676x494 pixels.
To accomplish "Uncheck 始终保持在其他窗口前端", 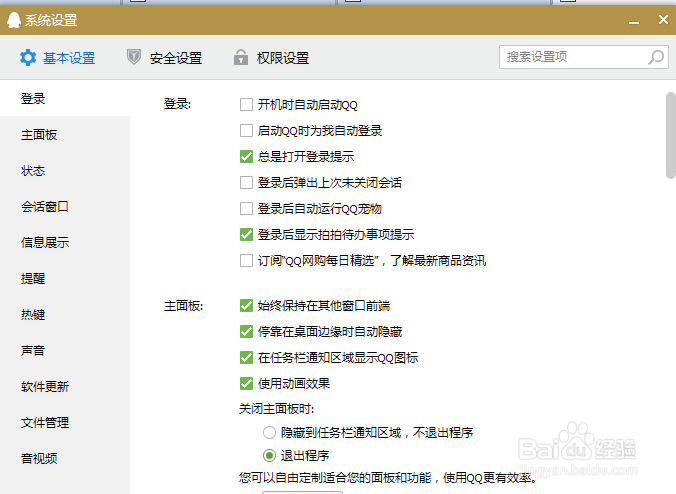I will click(246, 306).
